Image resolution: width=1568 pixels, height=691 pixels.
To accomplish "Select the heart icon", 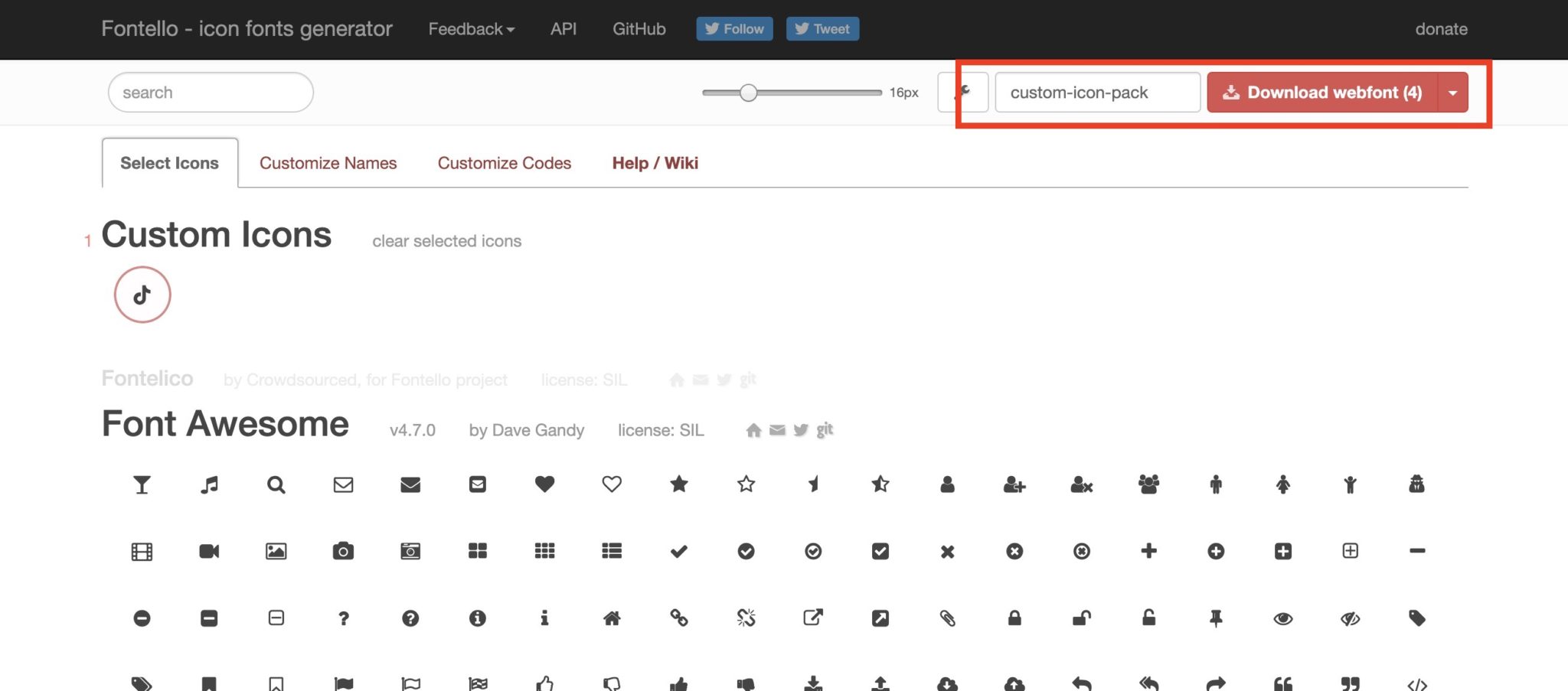I will [x=544, y=484].
